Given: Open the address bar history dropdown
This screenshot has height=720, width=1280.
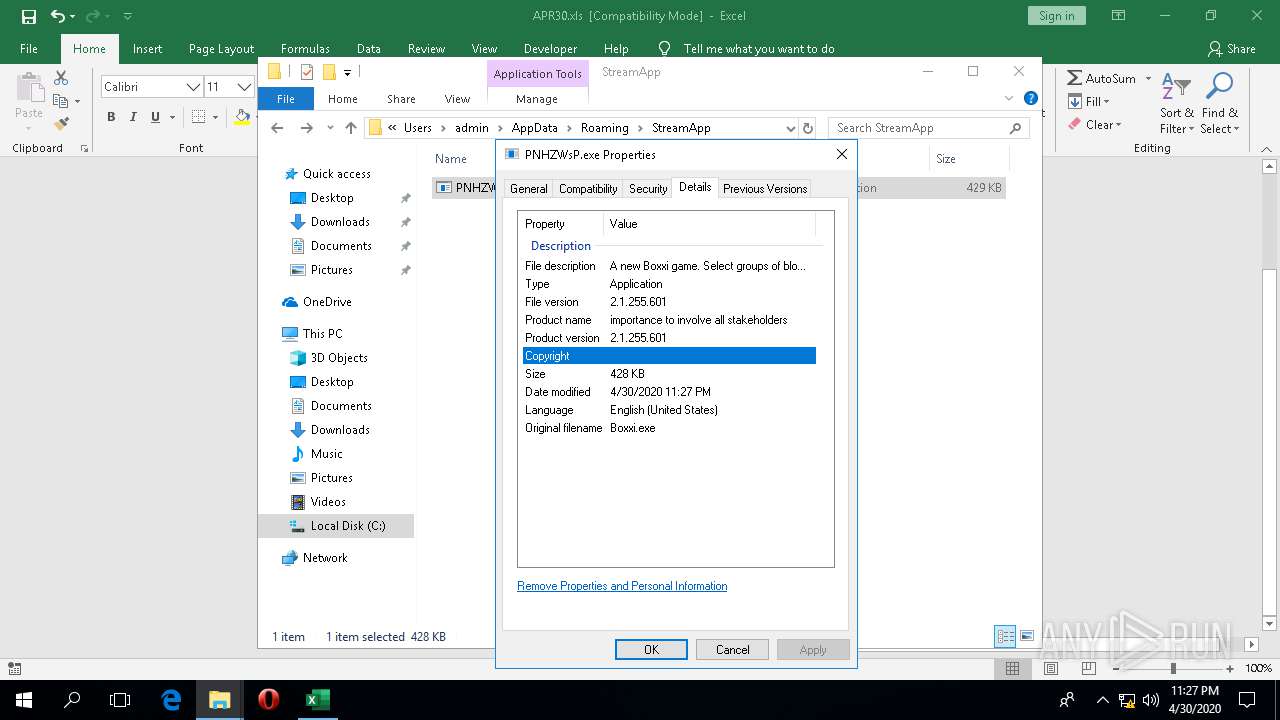Looking at the screenshot, I should [x=790, y=128].
